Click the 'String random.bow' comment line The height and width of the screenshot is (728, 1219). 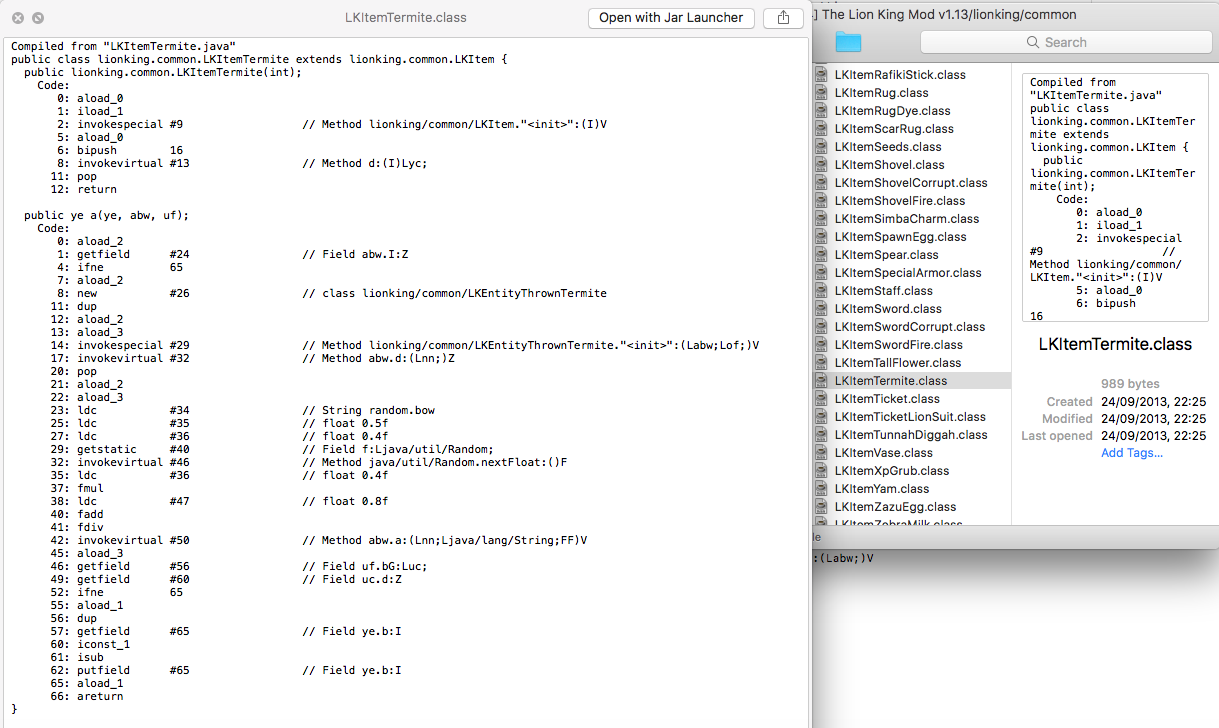pos(368,410)
